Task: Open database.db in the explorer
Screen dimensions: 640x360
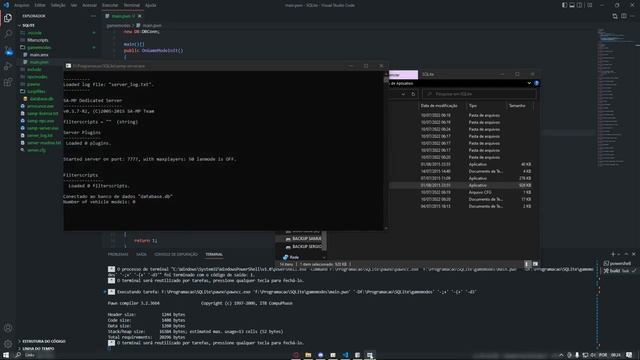Action: [42, 99]
